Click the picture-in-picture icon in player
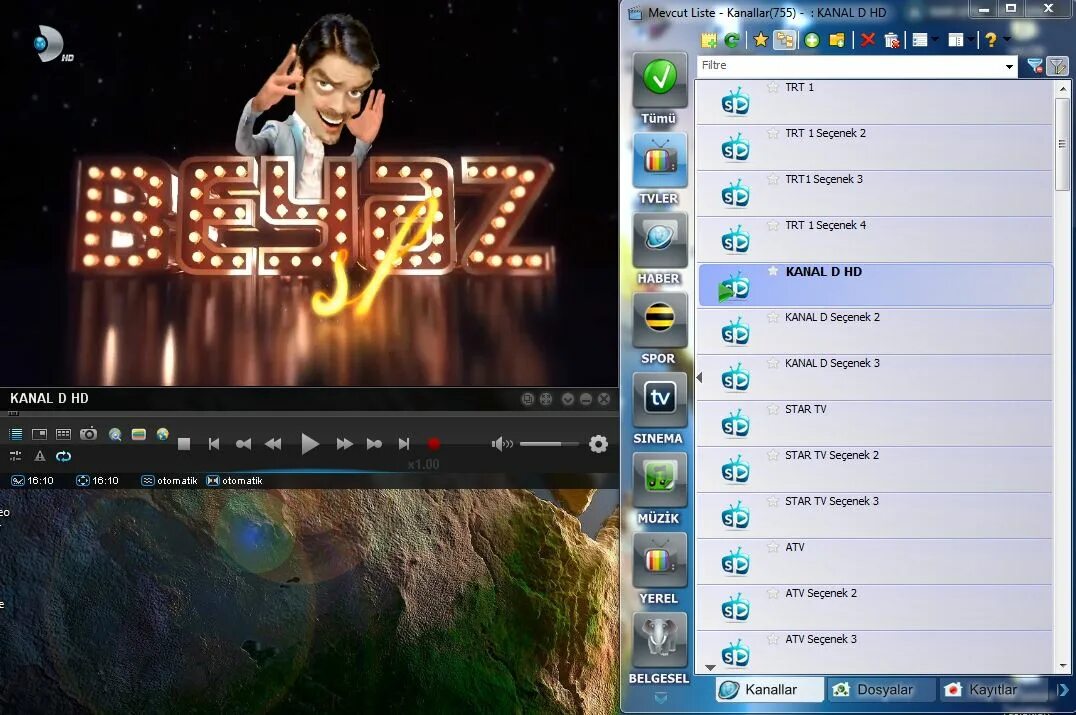 [39, 434]
